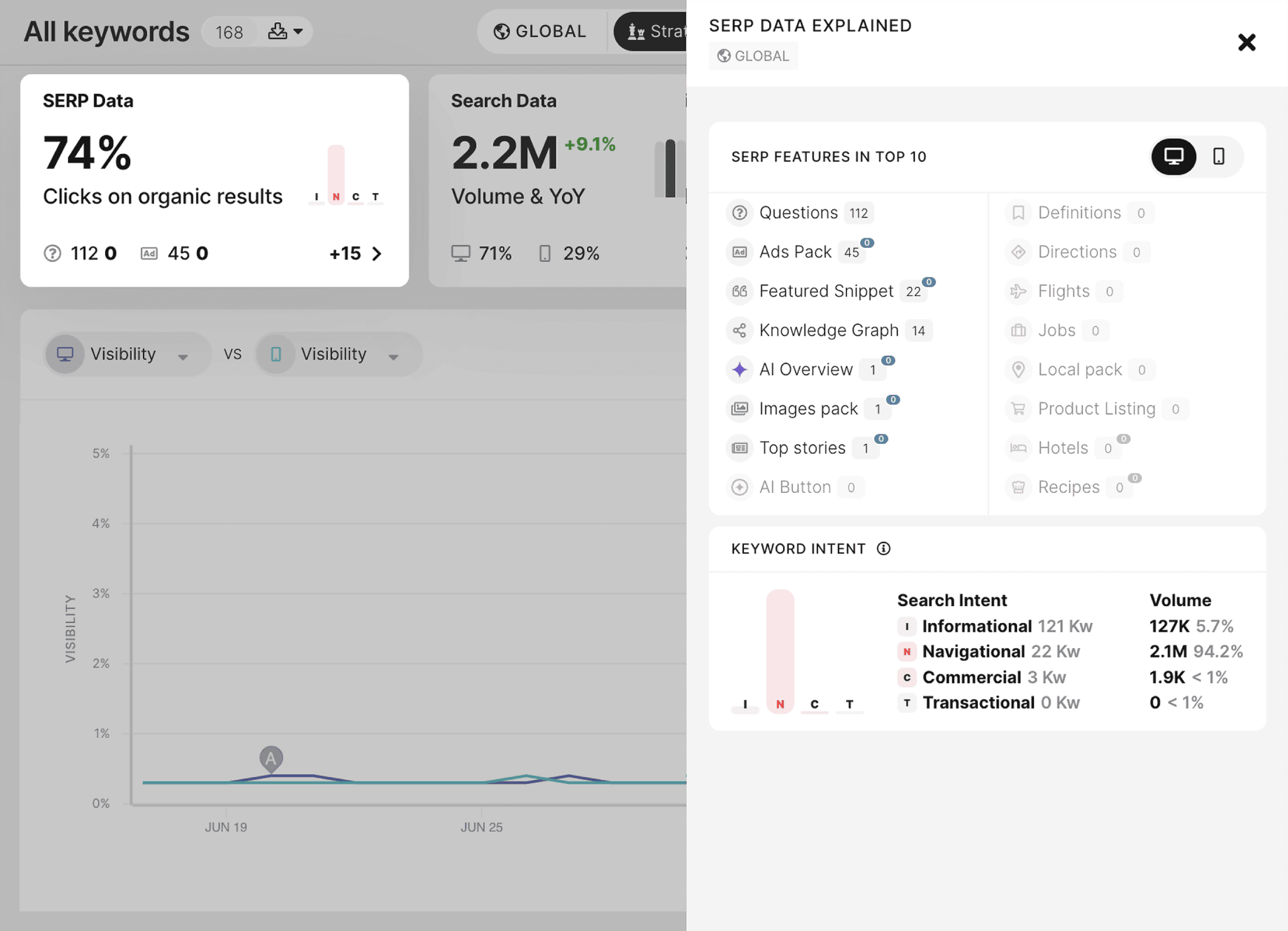Close the SERP Data Explained panel
The image size is (1288, 931).
pyautogui.click(x=1246, y=43)
